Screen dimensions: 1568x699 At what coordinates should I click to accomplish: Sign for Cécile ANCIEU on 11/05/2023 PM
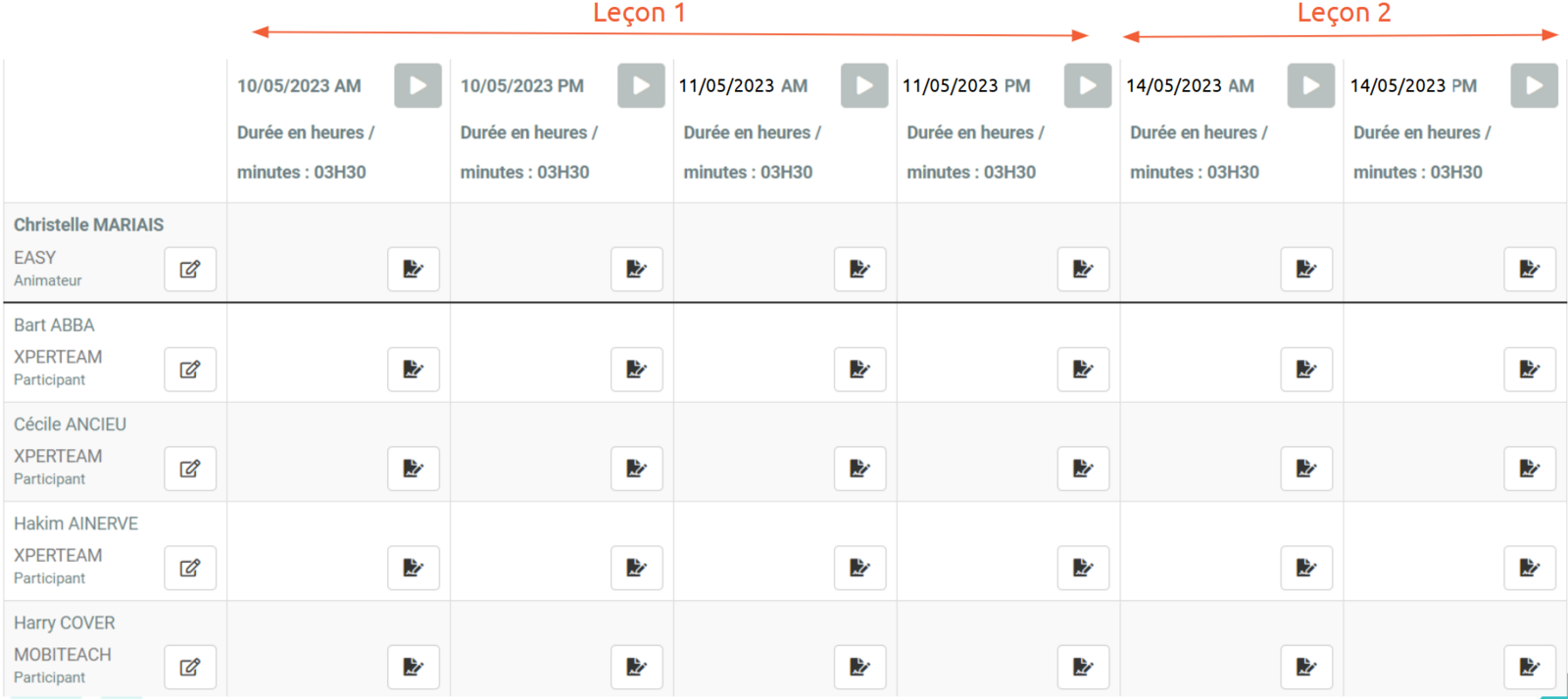(x=1084, y=469)
